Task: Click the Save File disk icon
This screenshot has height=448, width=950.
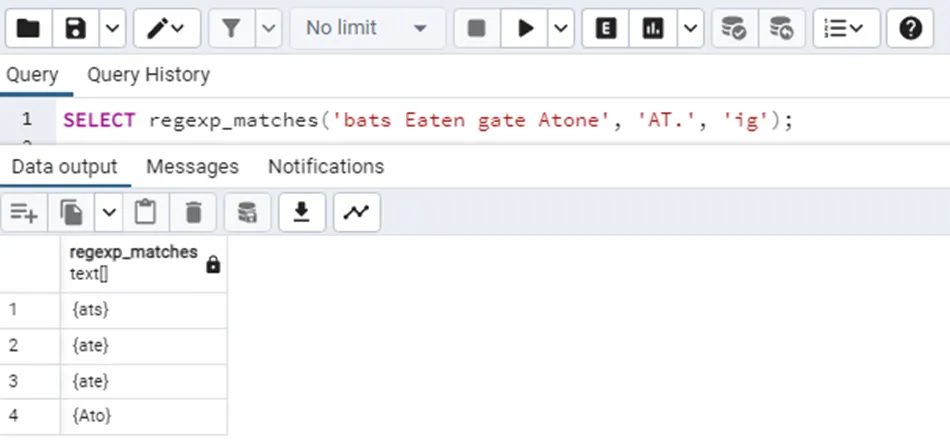Action: tap(75, 29)
